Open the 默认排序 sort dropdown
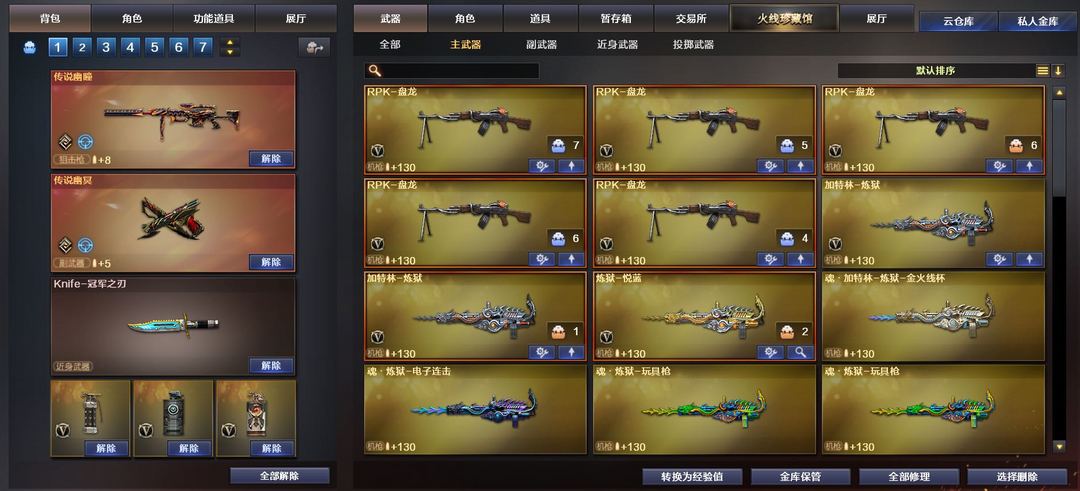 pyautogui.click(x=935, y=70)
